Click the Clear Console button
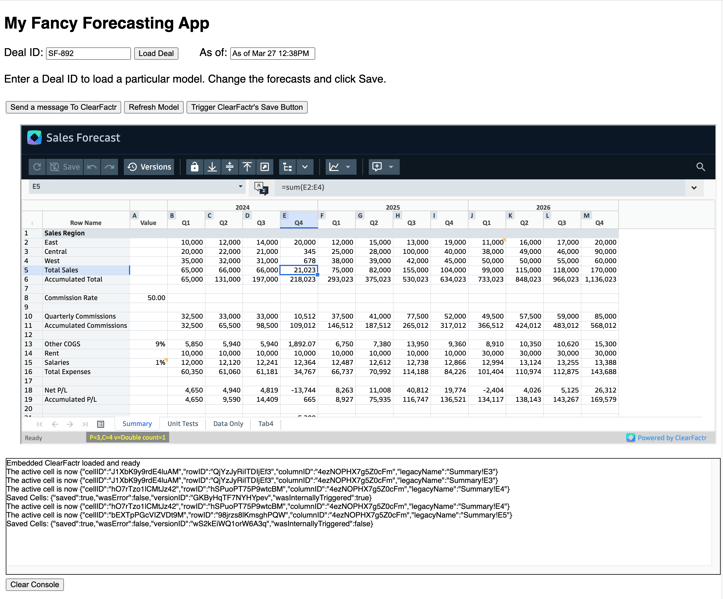723x599 pixels. click(35, 585)
